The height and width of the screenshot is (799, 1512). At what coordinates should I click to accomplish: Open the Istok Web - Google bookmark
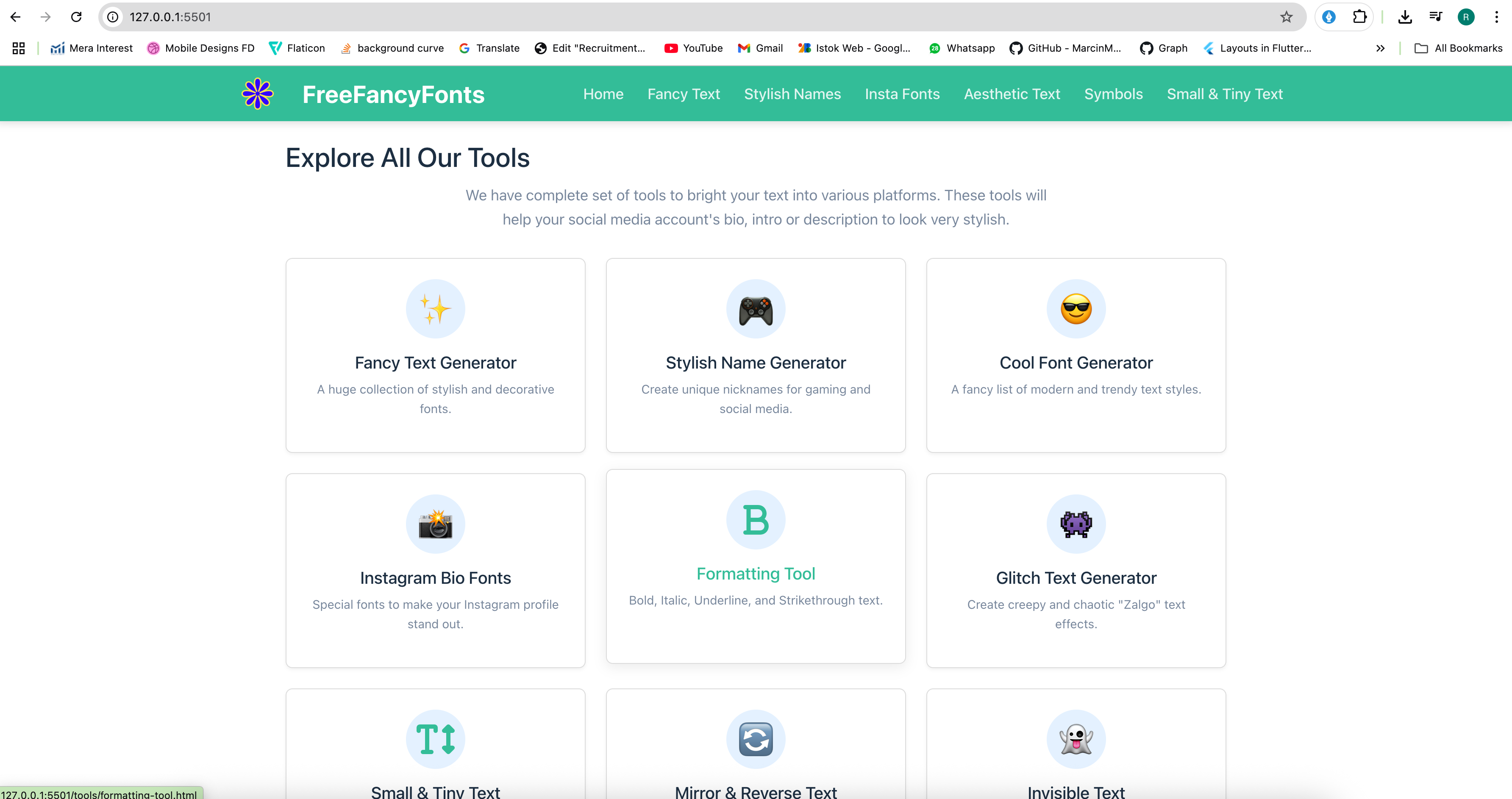pyautogui.click(x=854, y=48)
